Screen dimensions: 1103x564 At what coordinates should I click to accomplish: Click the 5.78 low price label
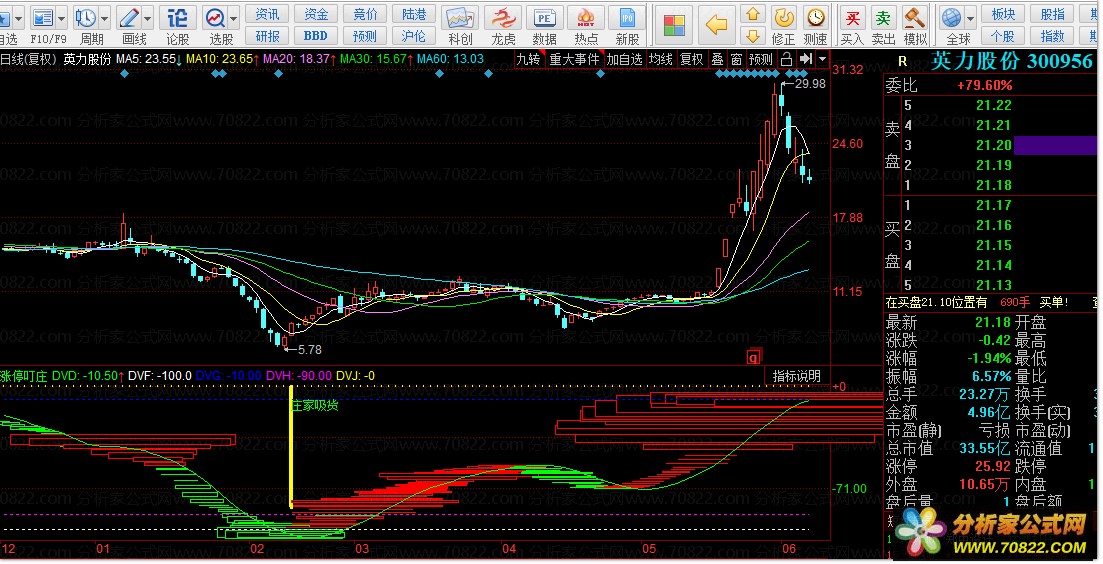pyautogui.click(x=310, y=350)
